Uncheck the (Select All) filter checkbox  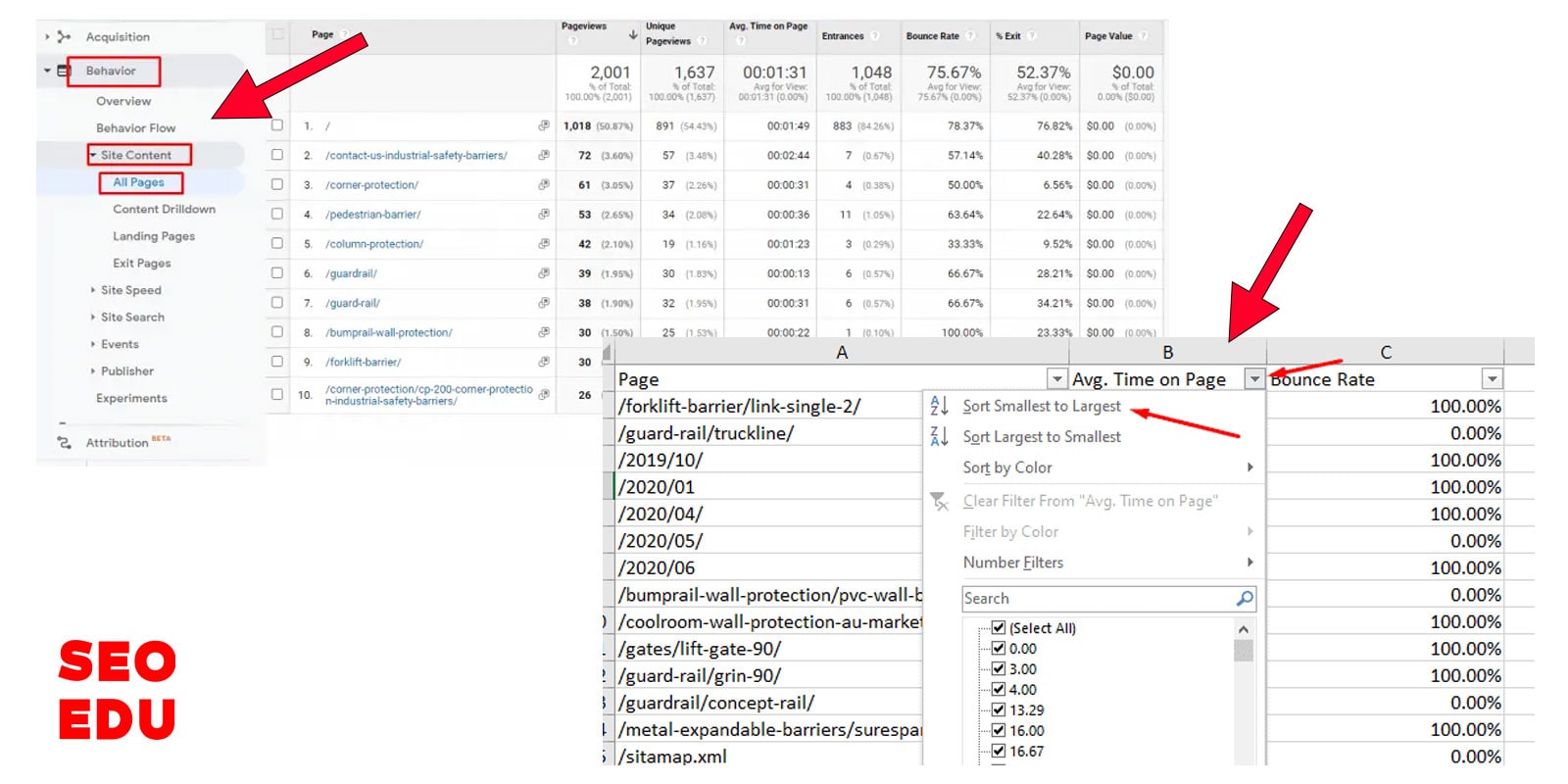[998, 628]
